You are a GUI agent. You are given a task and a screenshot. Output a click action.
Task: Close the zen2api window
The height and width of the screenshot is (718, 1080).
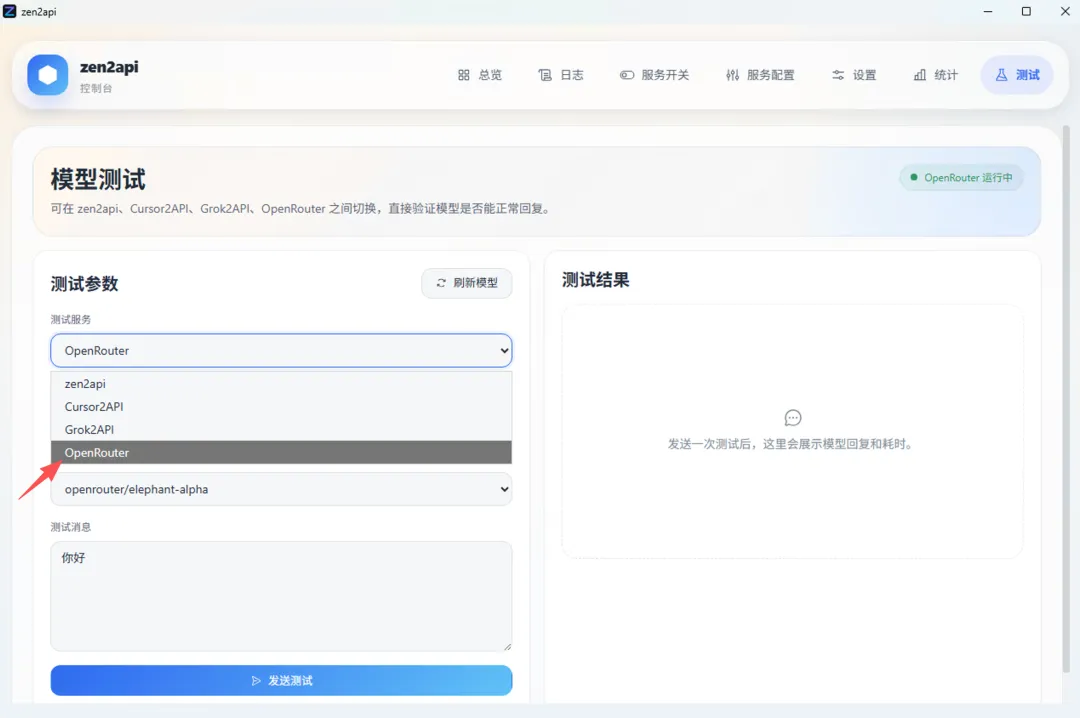1065,12
